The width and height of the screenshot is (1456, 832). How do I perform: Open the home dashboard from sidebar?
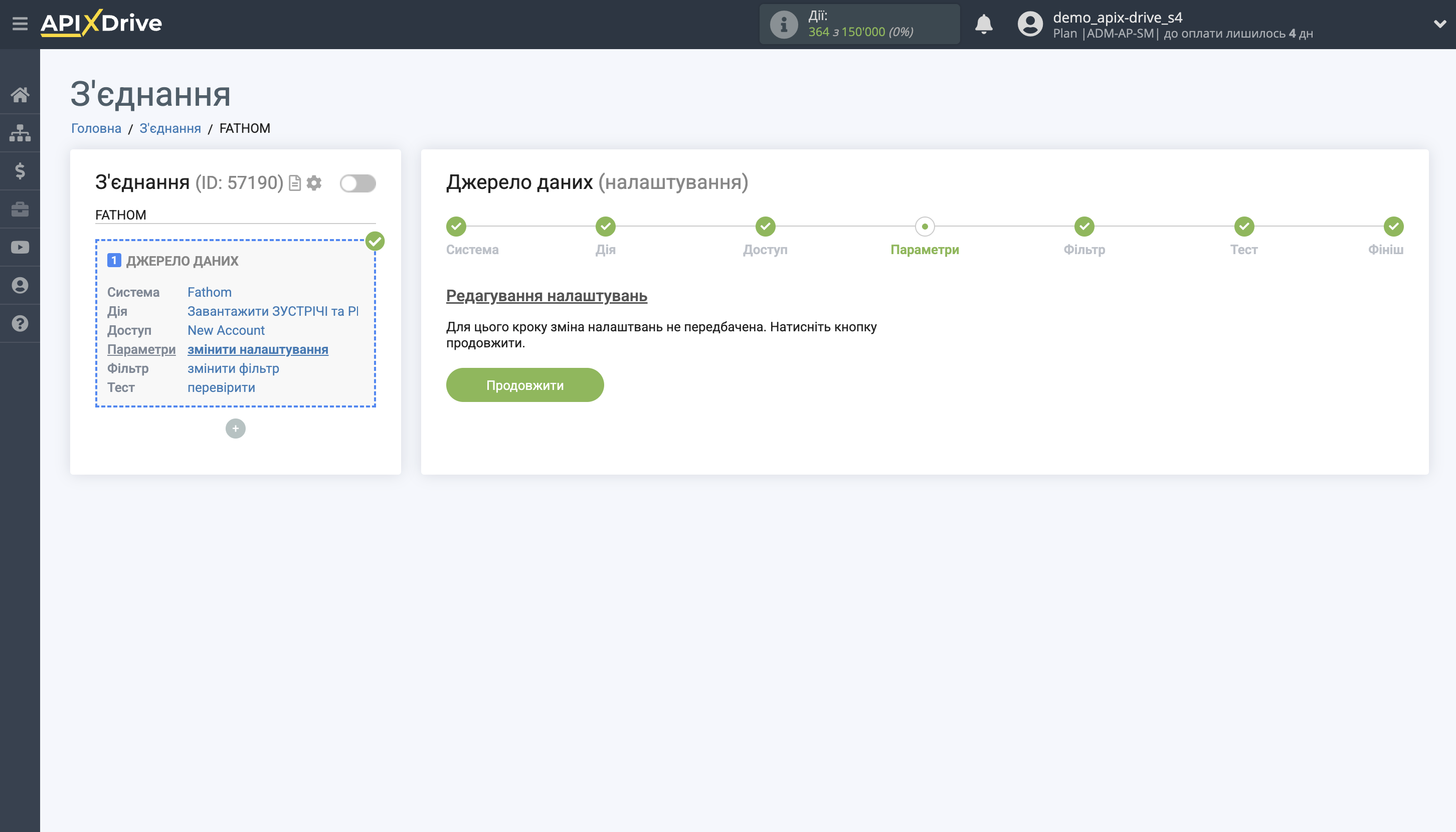[21, 95]
